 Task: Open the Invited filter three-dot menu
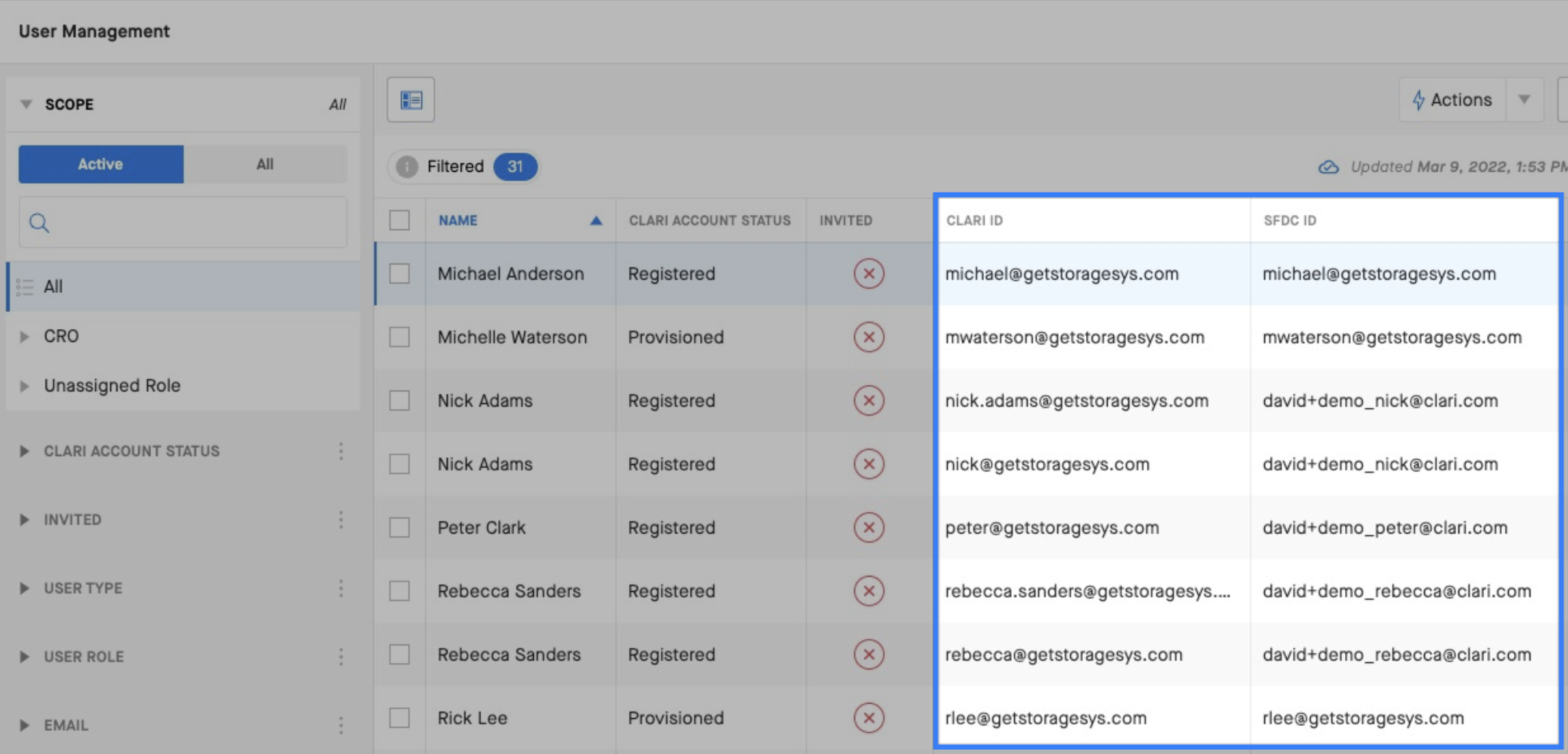click(x=341, y=520)
